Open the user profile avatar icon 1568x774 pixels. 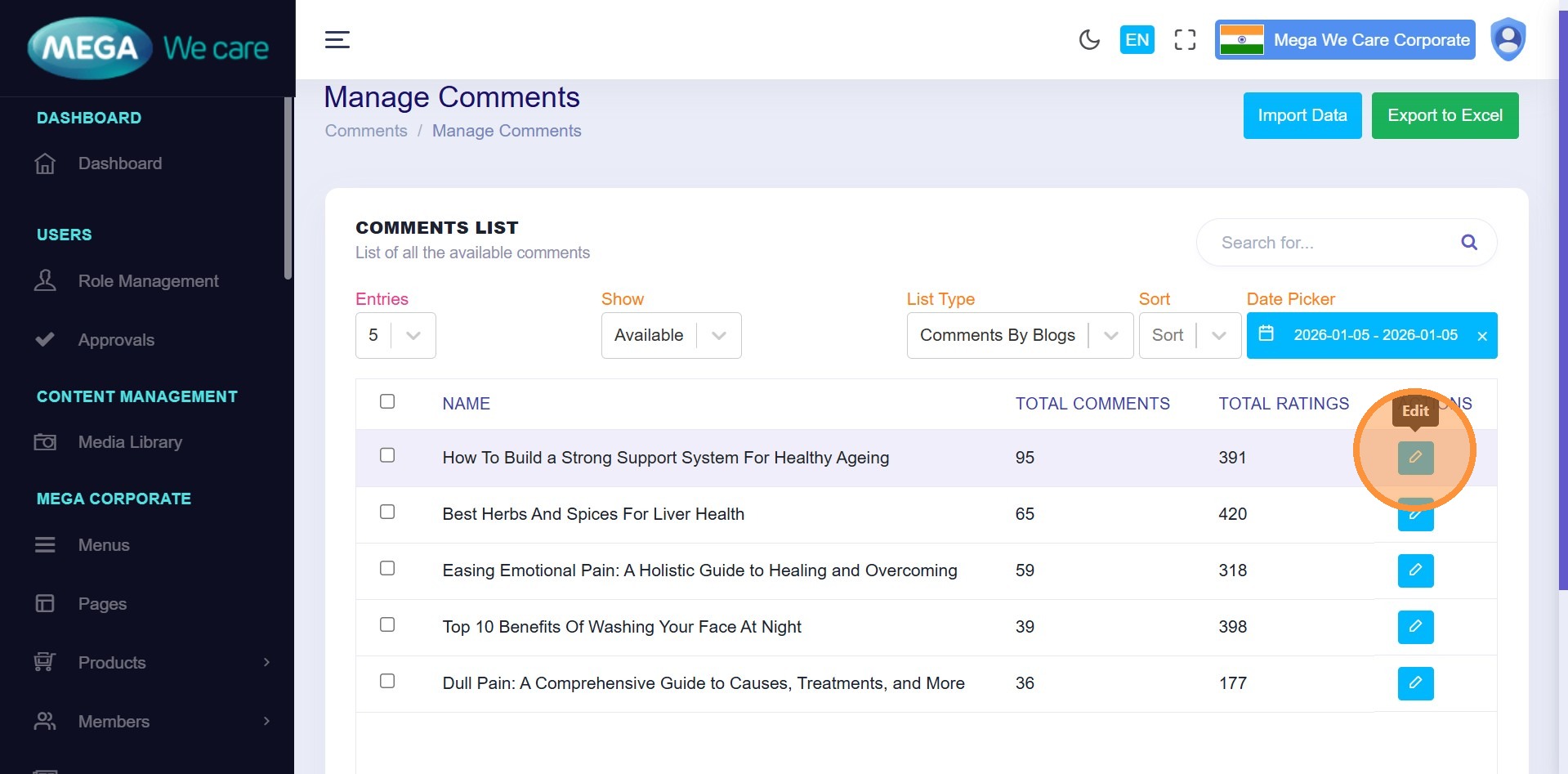(1508, 39)
